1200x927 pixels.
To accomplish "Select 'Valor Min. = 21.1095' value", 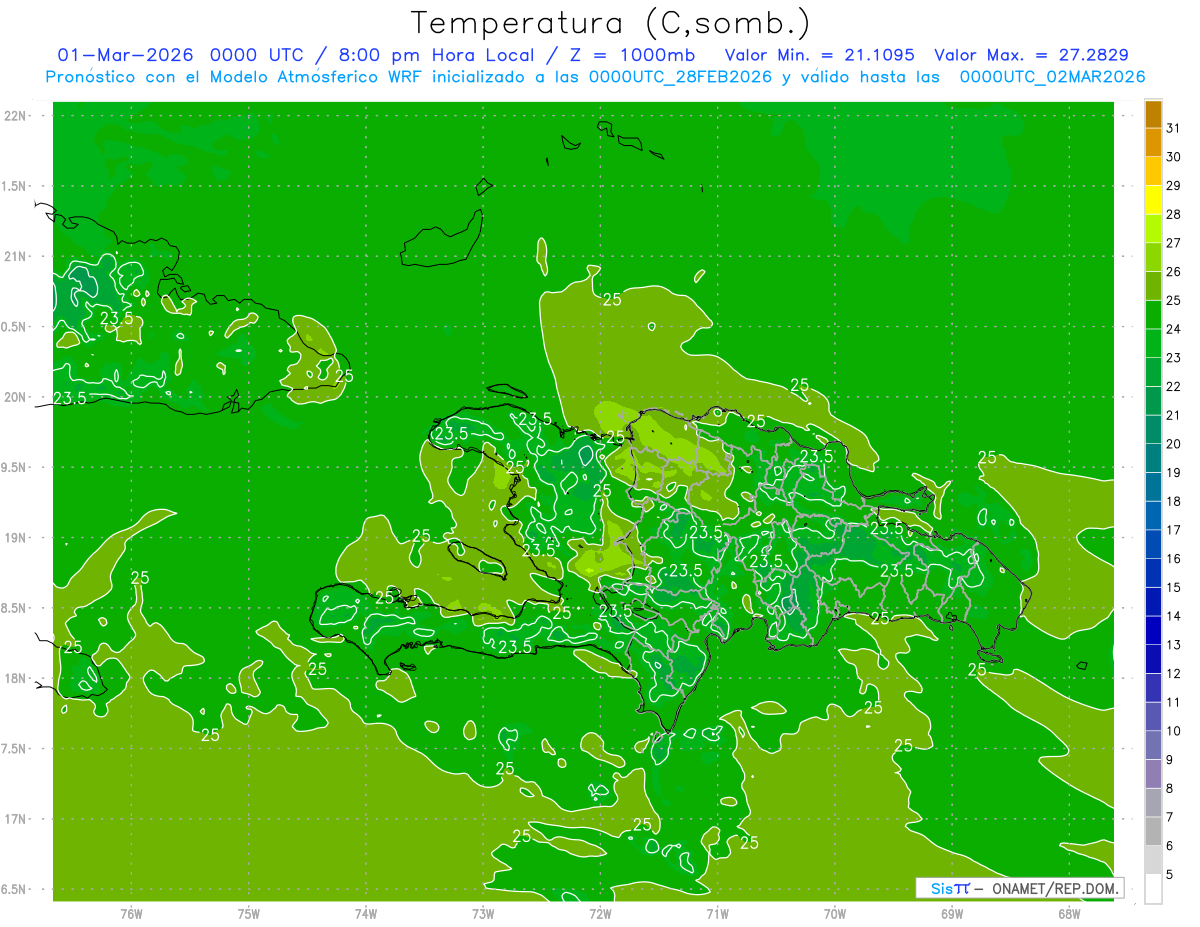I will (x=819, y=55).
